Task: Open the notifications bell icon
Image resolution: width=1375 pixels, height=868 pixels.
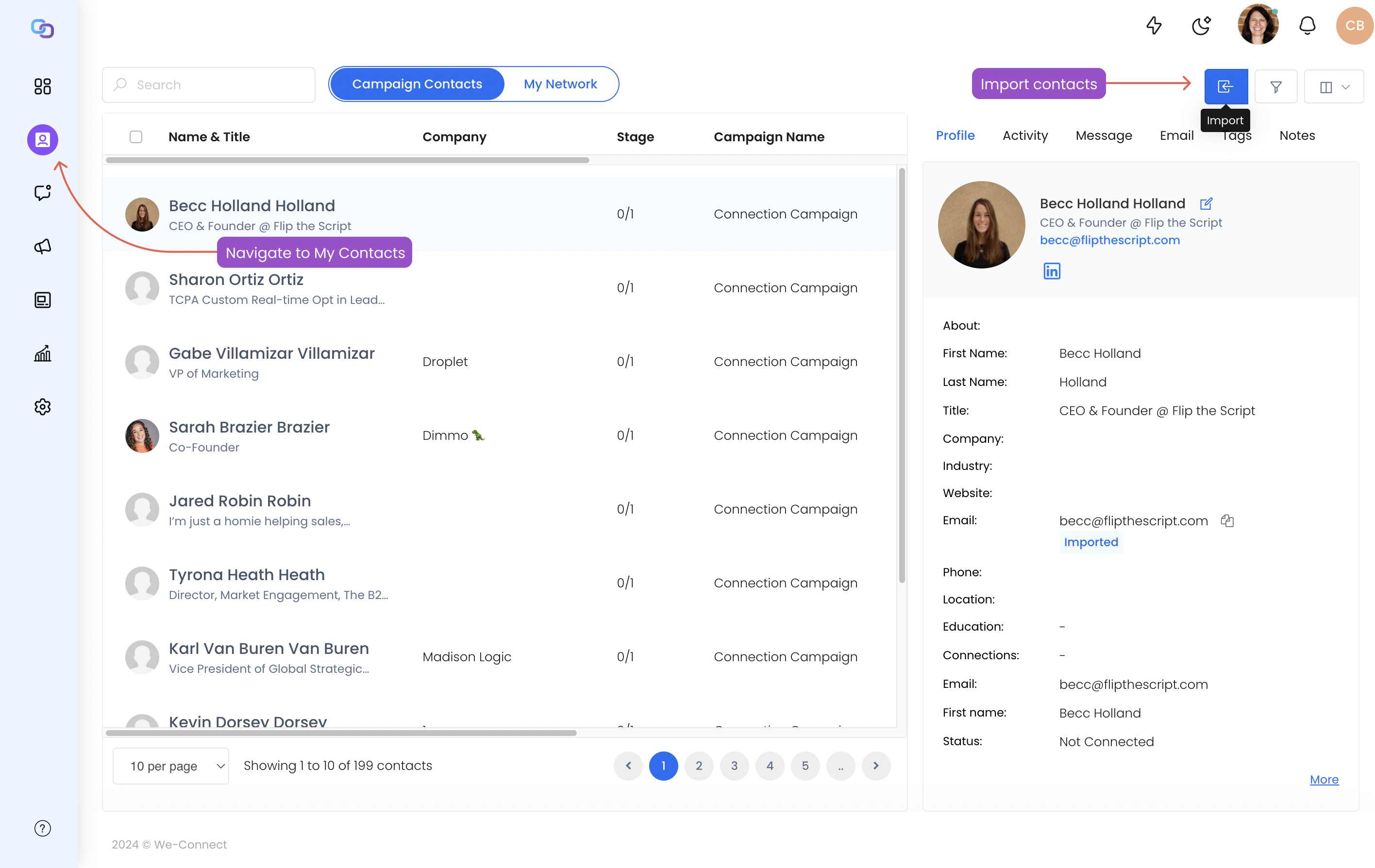Action: (x=1307, y=26)
